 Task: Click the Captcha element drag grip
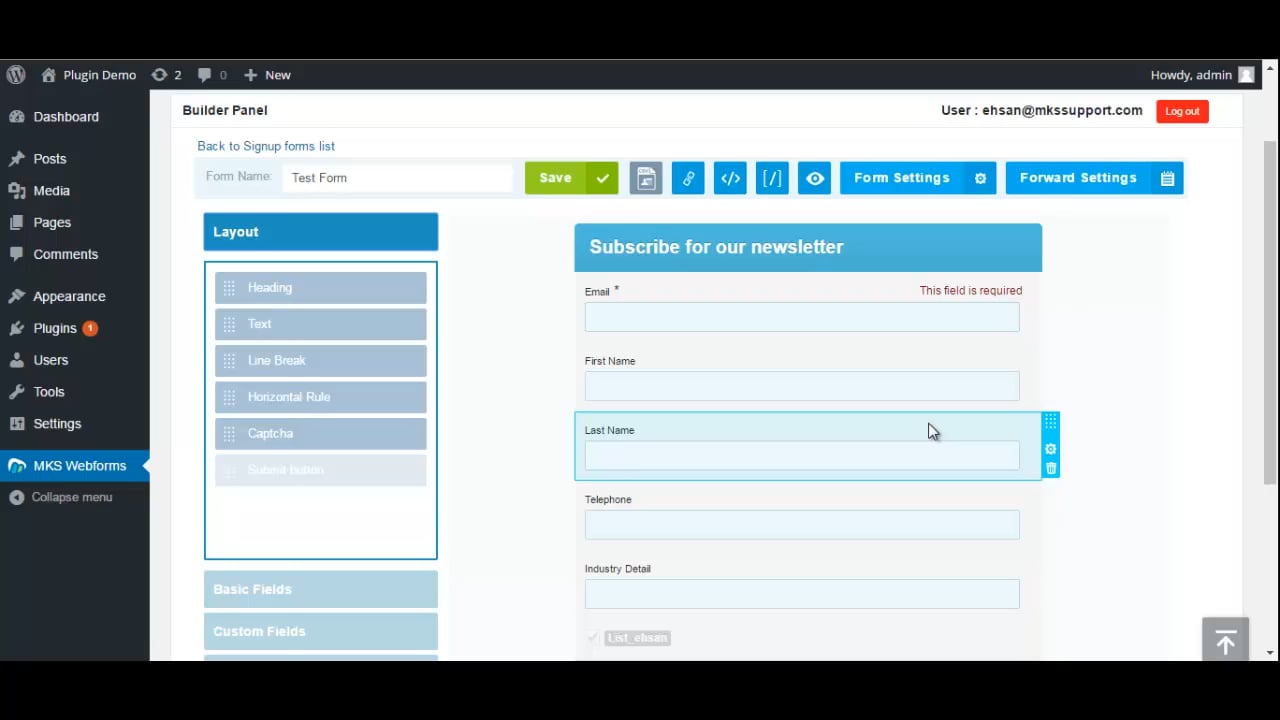pyautogui.click(x=229, y=434)
